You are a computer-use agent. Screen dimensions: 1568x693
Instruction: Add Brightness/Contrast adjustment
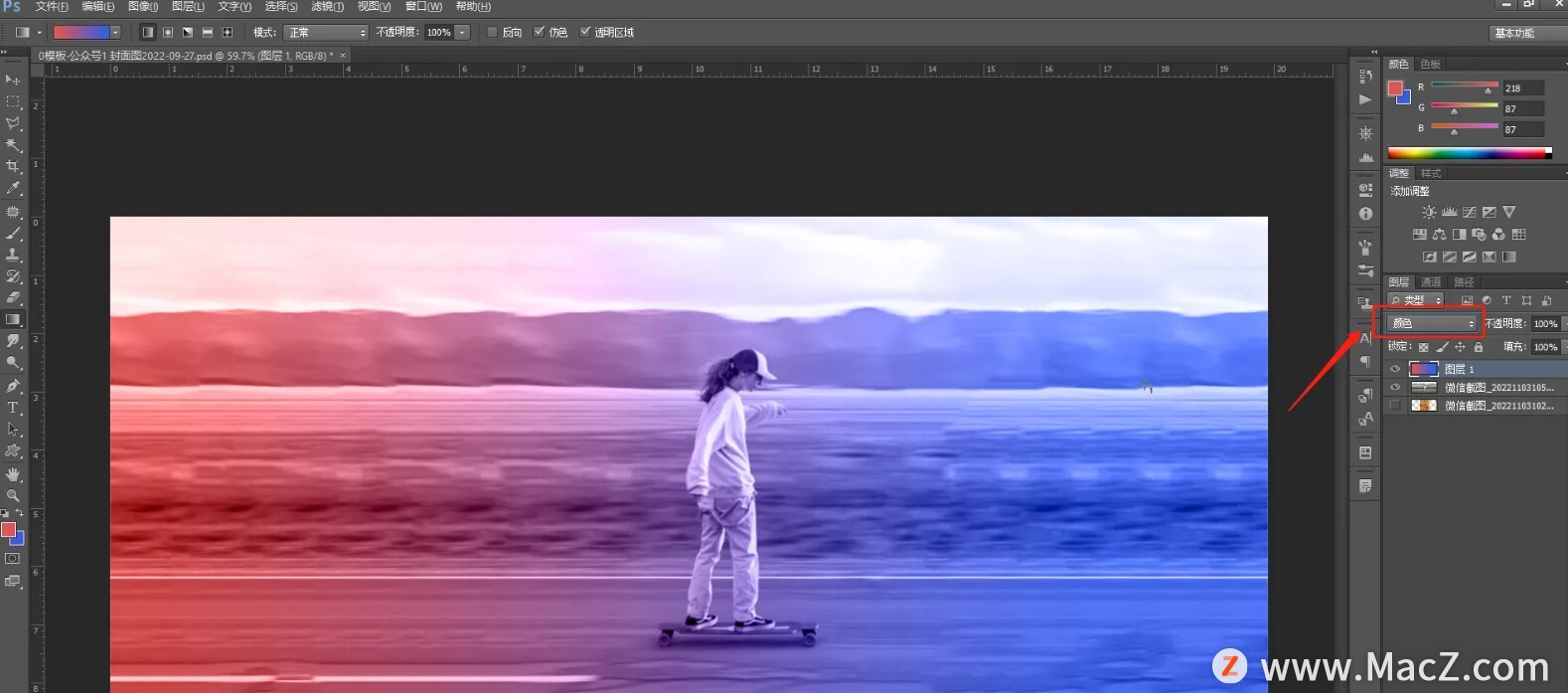click(x=1429, y=212)
